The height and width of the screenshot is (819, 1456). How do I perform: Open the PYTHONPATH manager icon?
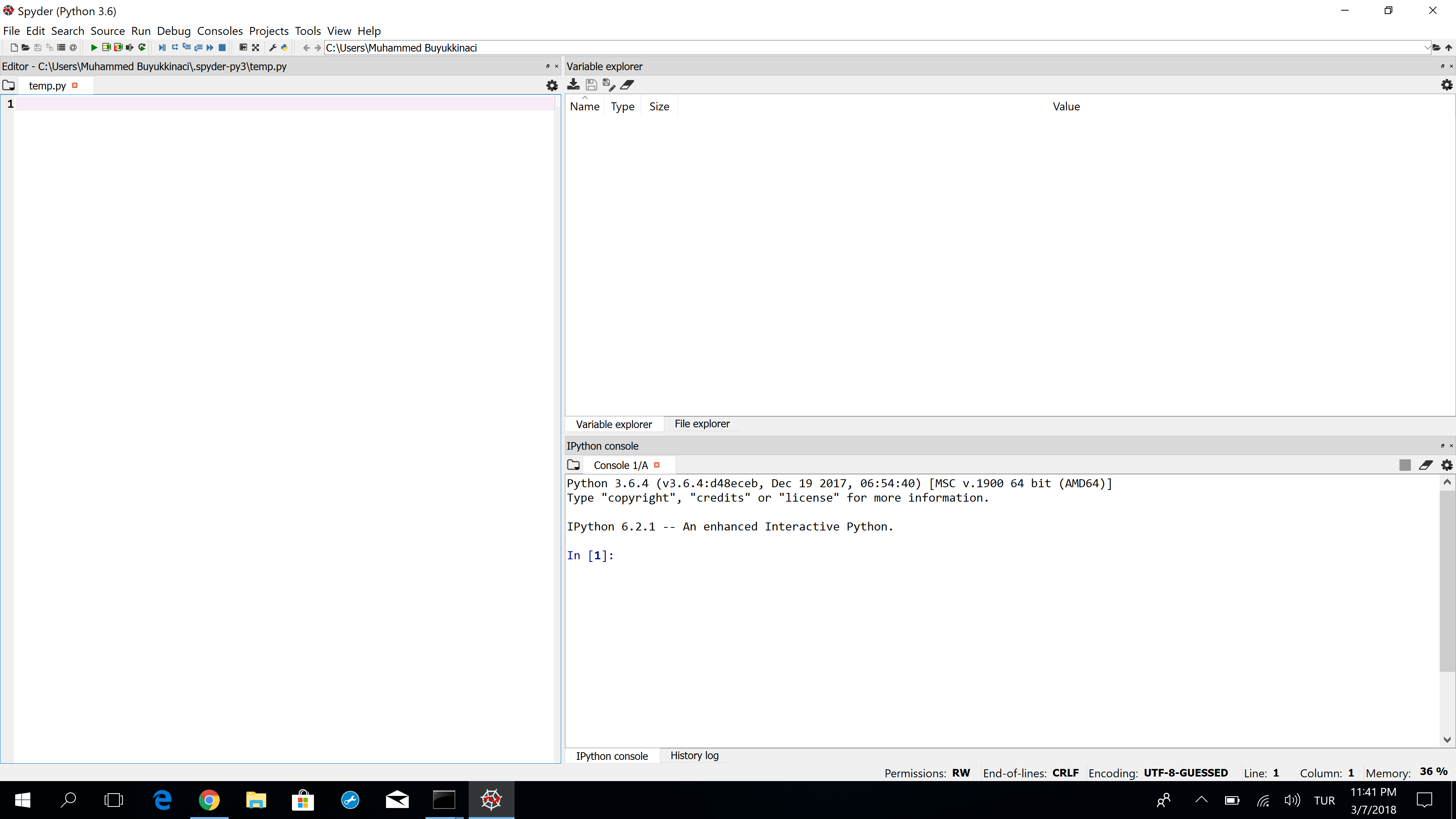pos(284,48)
